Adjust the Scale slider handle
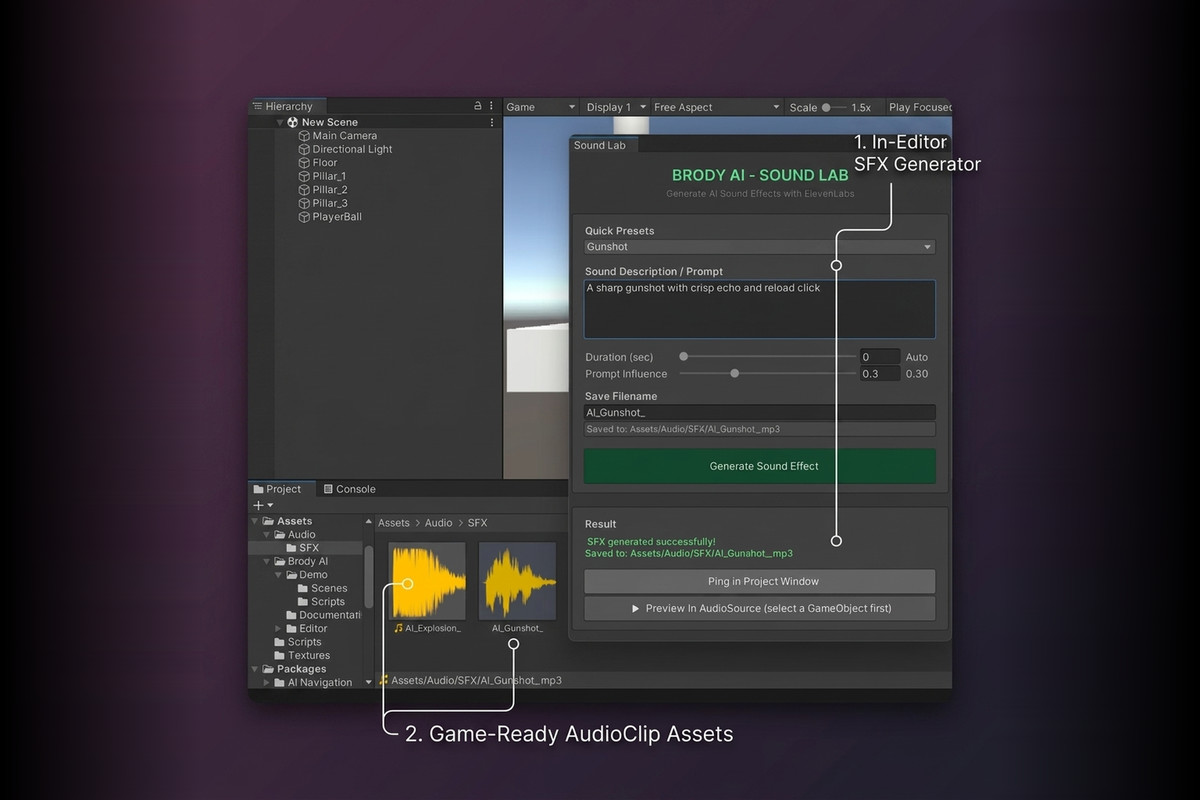The image size is (1200, 800). point(826,107)
